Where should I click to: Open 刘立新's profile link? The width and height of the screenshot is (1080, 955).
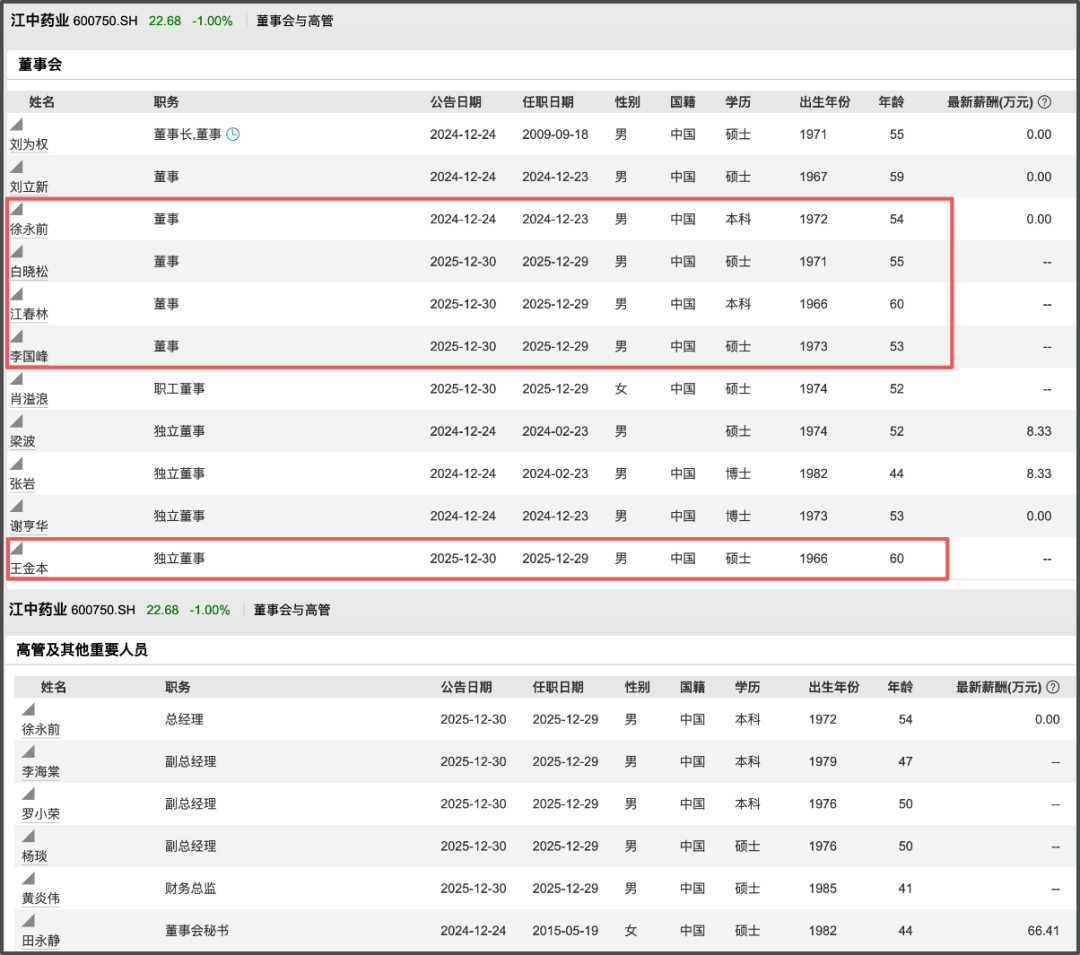click(29, 187)
